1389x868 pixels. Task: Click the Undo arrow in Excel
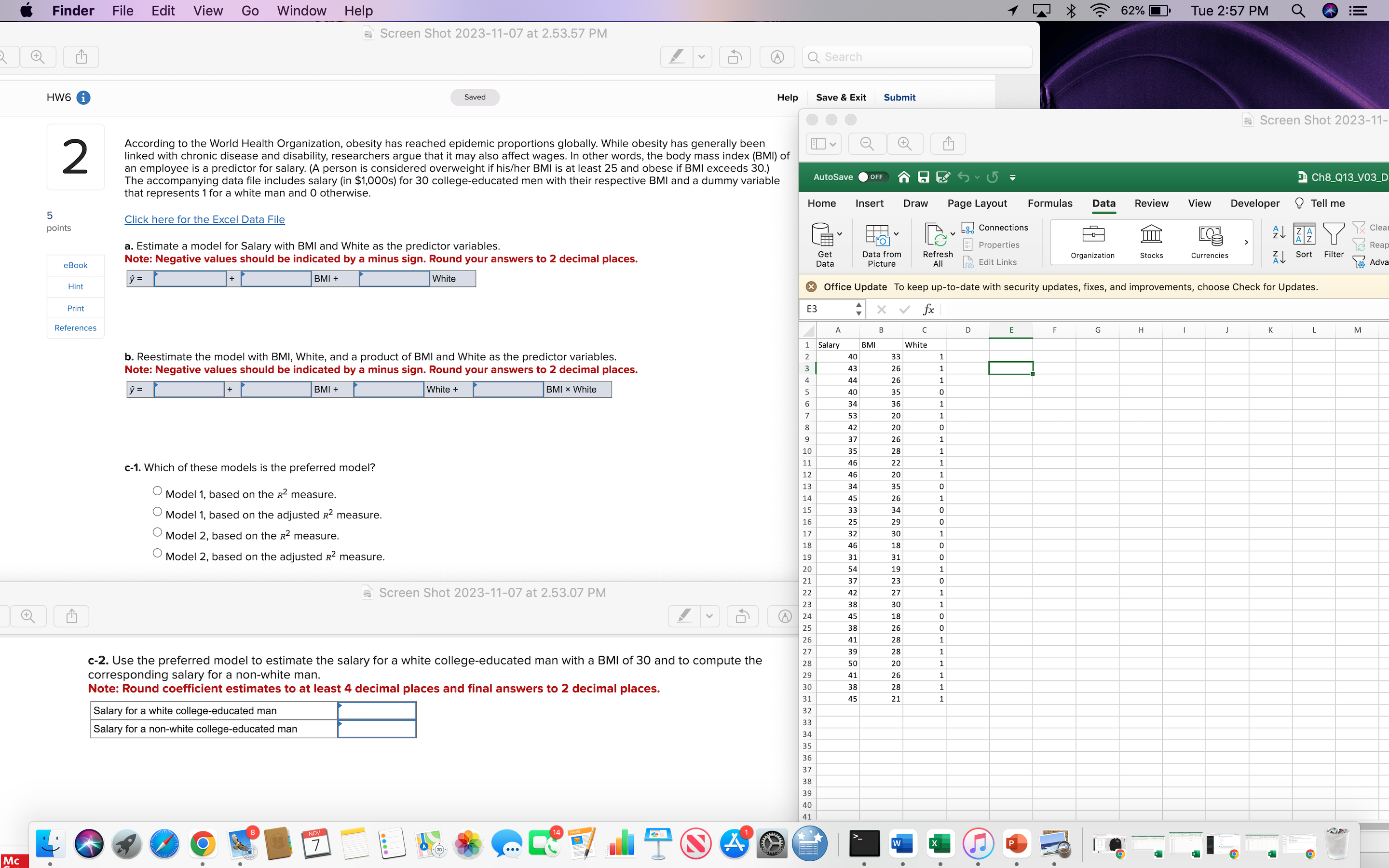click(x=963, y=177)
